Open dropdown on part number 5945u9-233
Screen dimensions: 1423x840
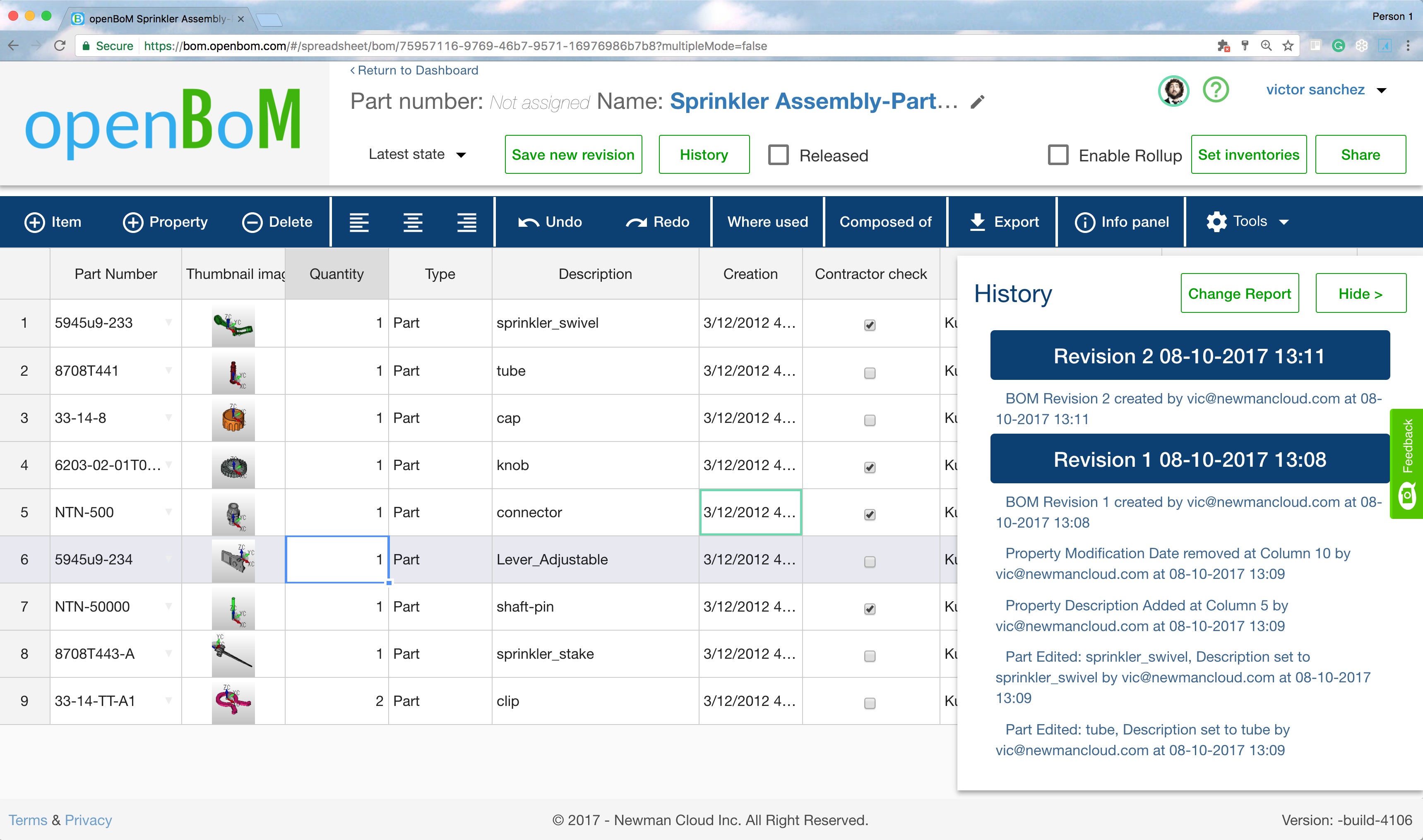click(168, 323)
